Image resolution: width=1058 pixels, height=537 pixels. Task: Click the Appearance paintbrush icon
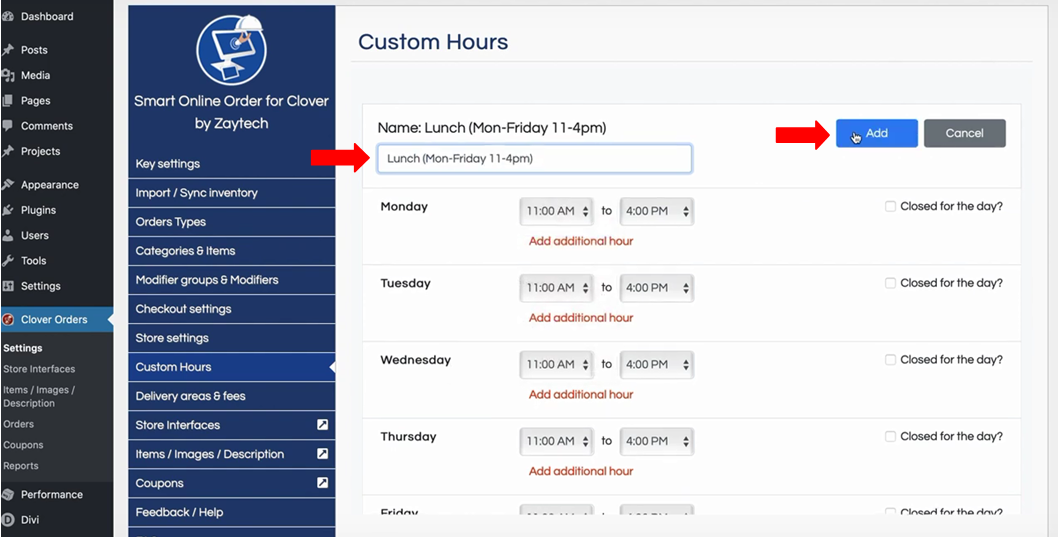[8, 185]
